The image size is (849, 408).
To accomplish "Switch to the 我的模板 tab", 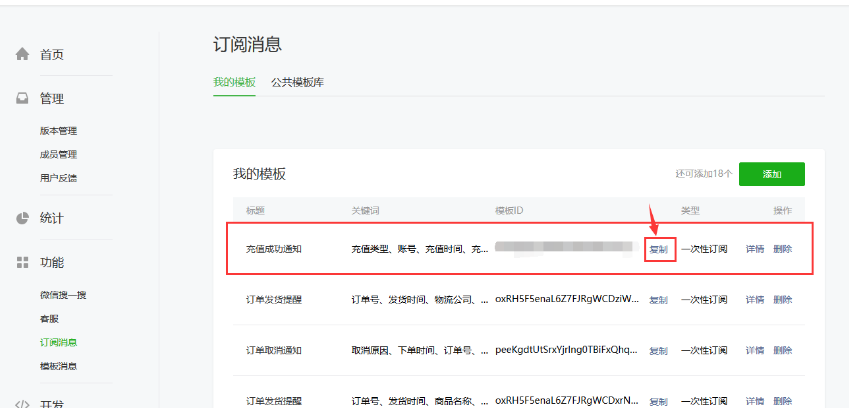I will tap(234, 82).
